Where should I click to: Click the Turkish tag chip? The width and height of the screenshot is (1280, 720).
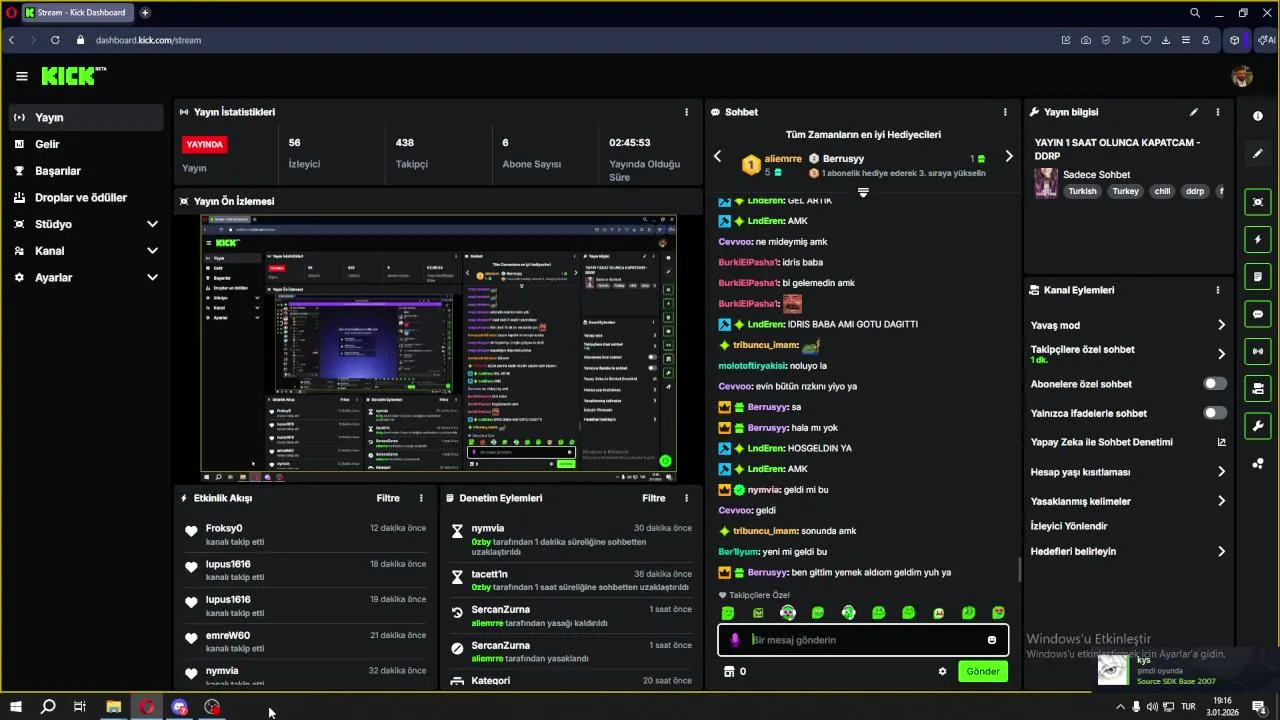(1082, 191)
